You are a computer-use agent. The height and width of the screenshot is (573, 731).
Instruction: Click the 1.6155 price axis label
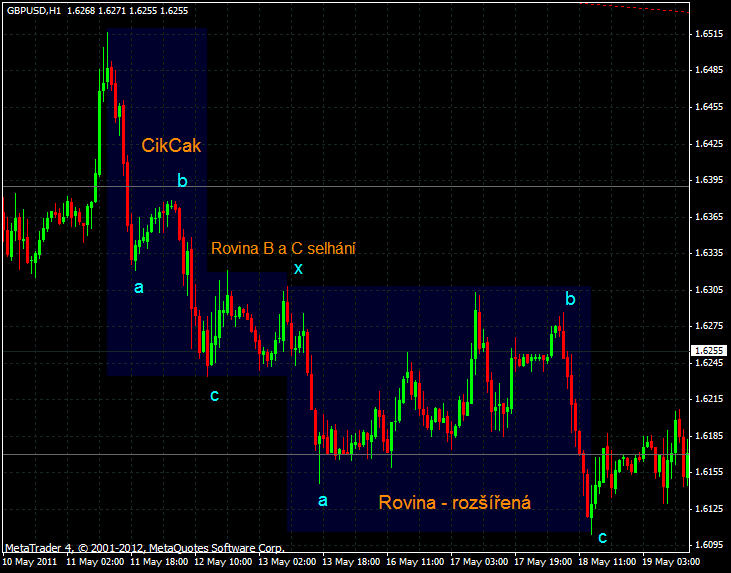(x=709, y=472)
